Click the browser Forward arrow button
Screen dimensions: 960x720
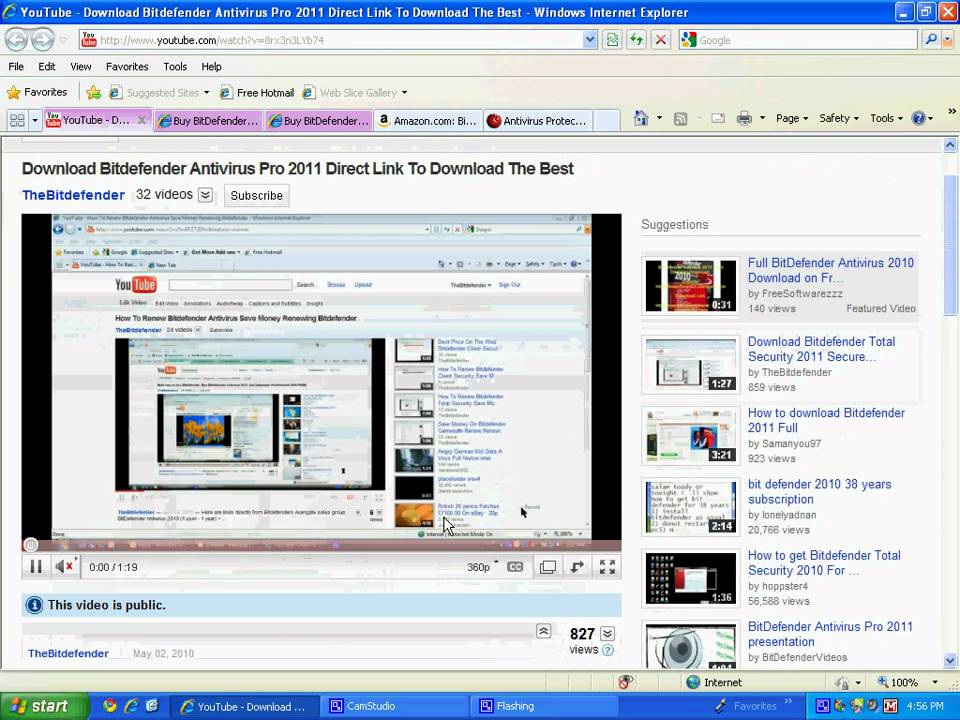pos(42,40)
